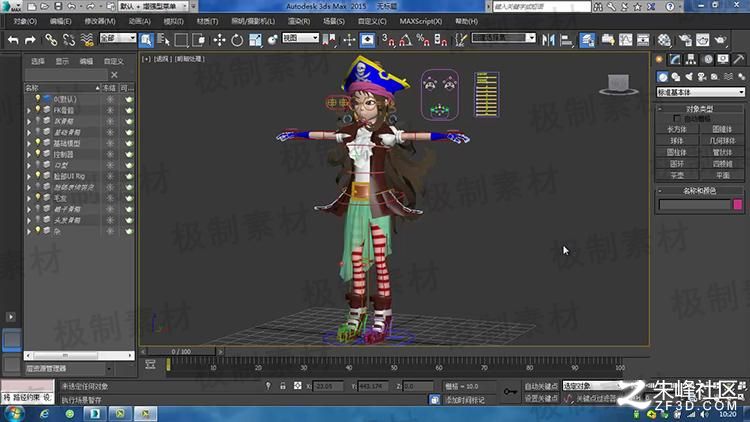This screenshot has height=422, width=750.
Task: Open the Material Editor icon
Action: [664, 40]
